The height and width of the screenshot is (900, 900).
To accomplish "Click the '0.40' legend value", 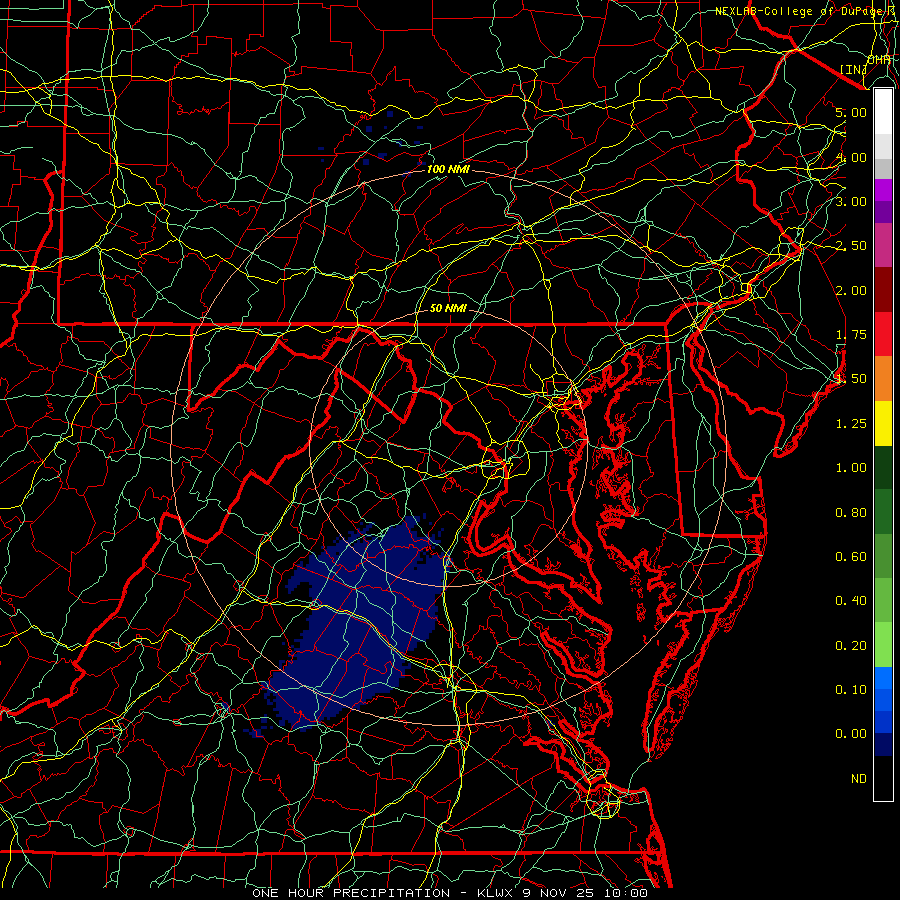I will pyautogui.click(x=851, y=601).
